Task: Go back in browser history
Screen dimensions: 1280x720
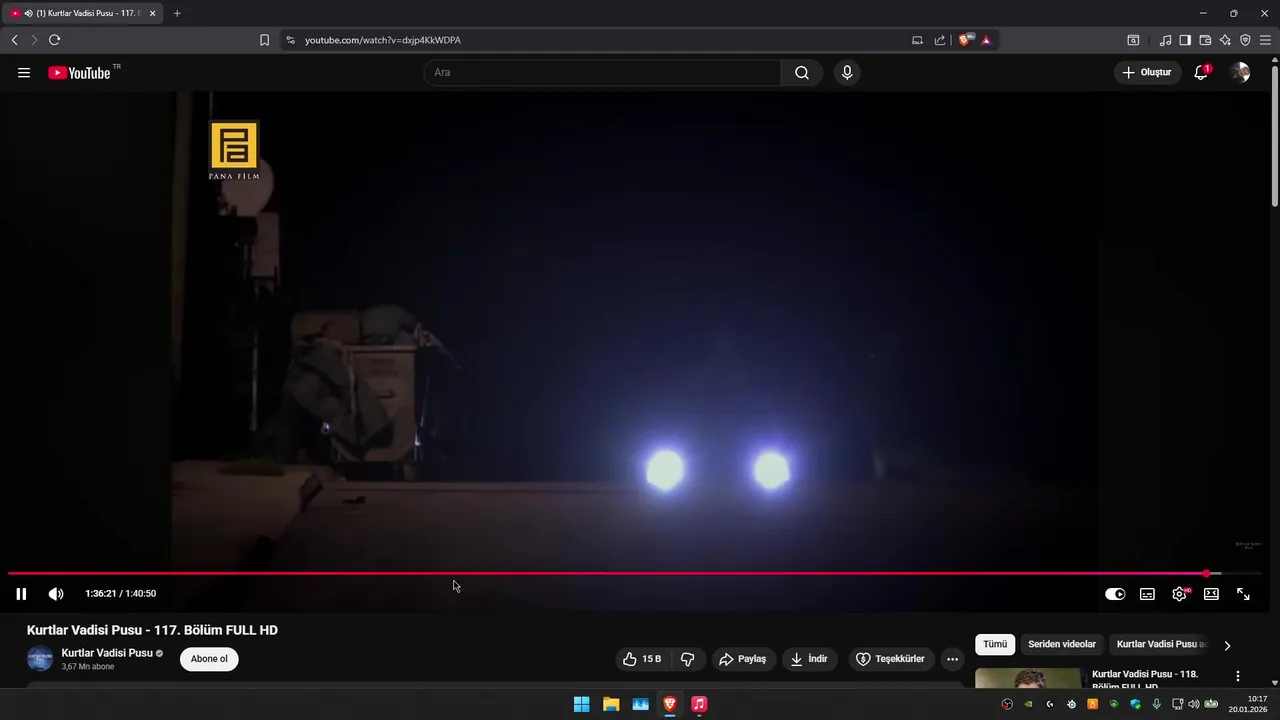Action: pos(14,40)
